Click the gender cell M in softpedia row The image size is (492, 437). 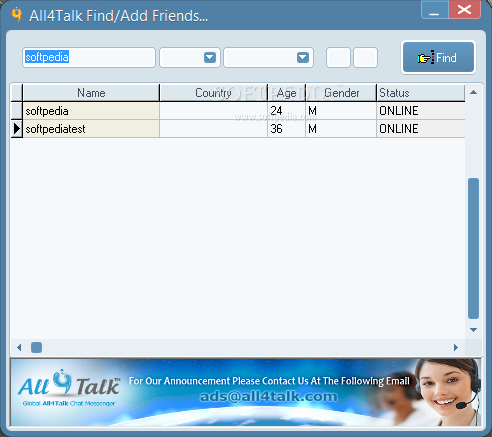coord(341,111)
